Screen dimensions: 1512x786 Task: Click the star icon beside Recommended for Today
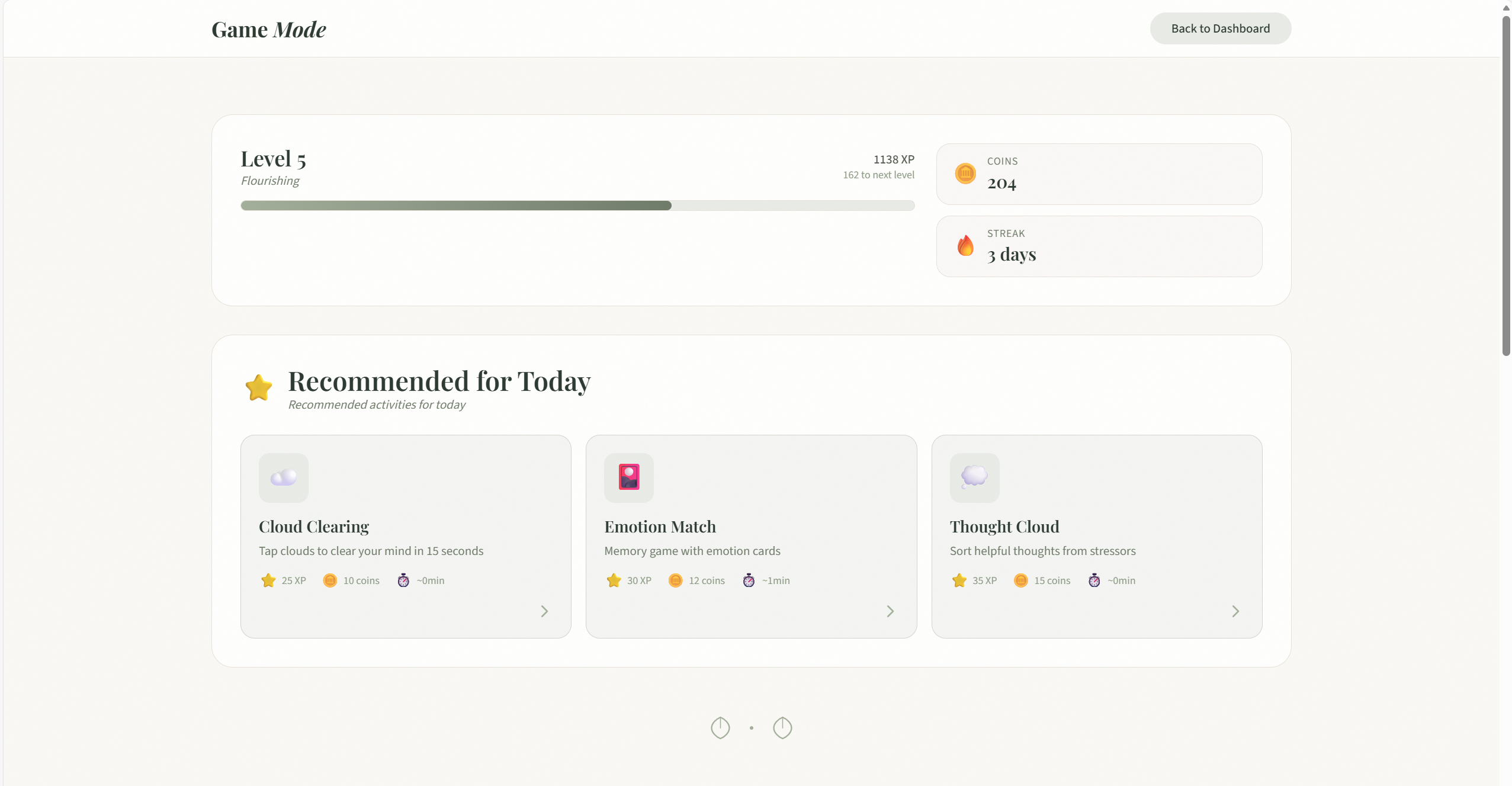[259, 388]
